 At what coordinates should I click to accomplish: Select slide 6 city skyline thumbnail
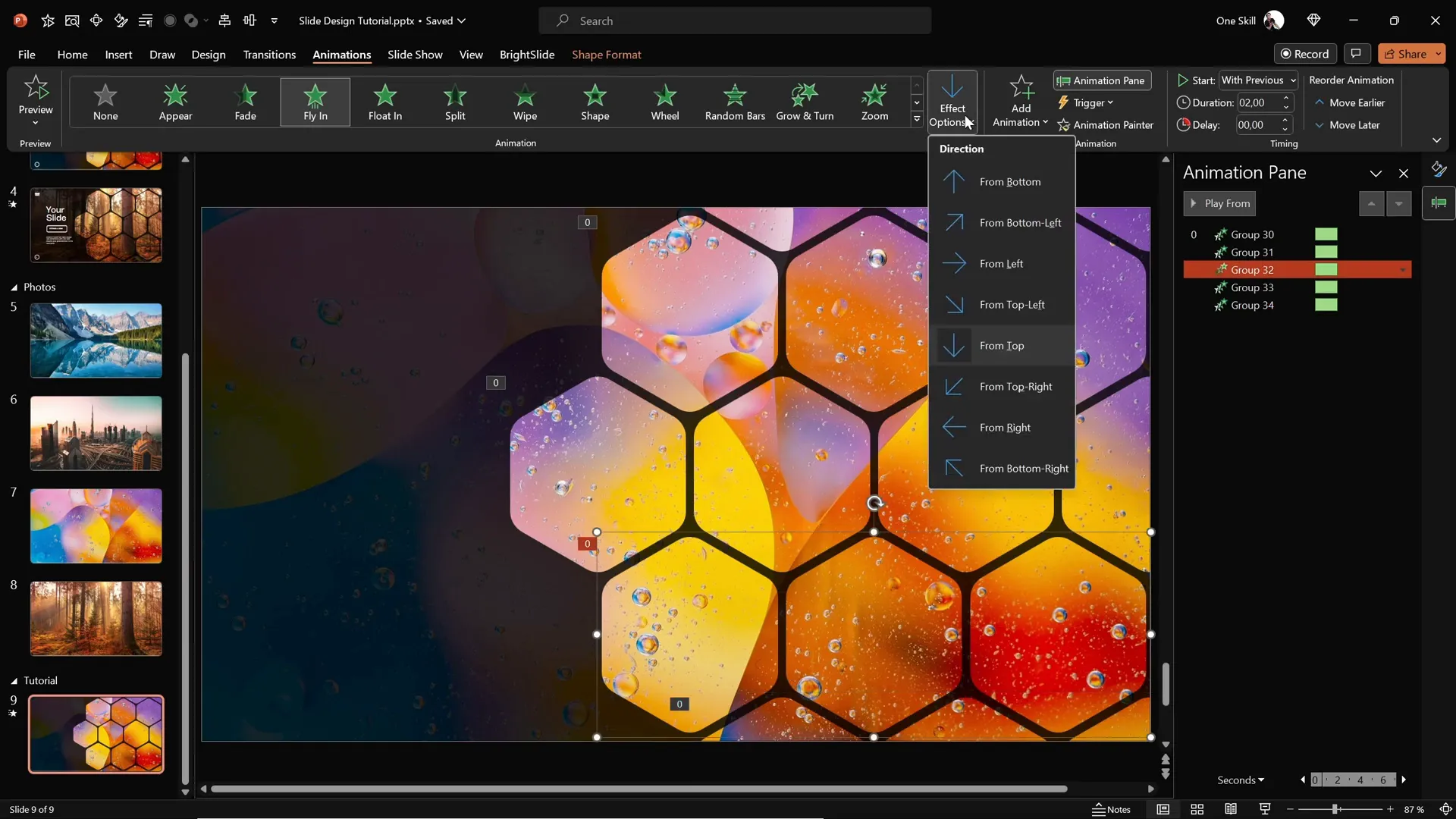click(x=96, y=433)
